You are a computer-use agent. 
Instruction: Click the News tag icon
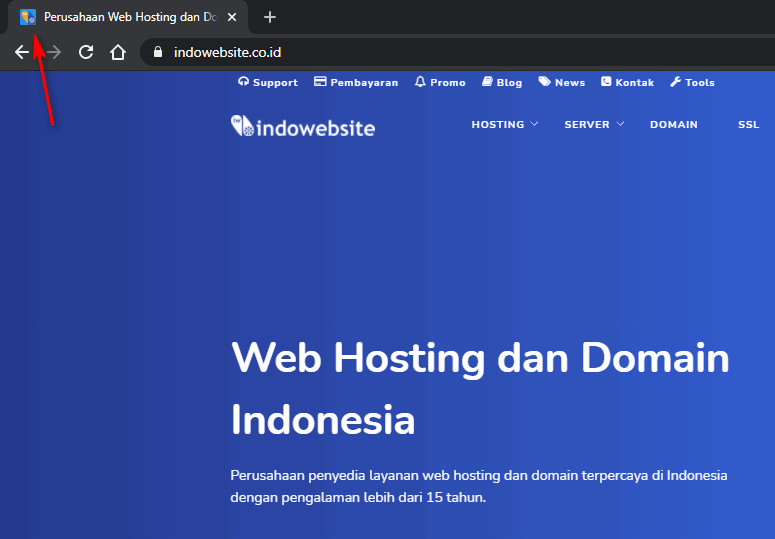[x=545, y=82]
